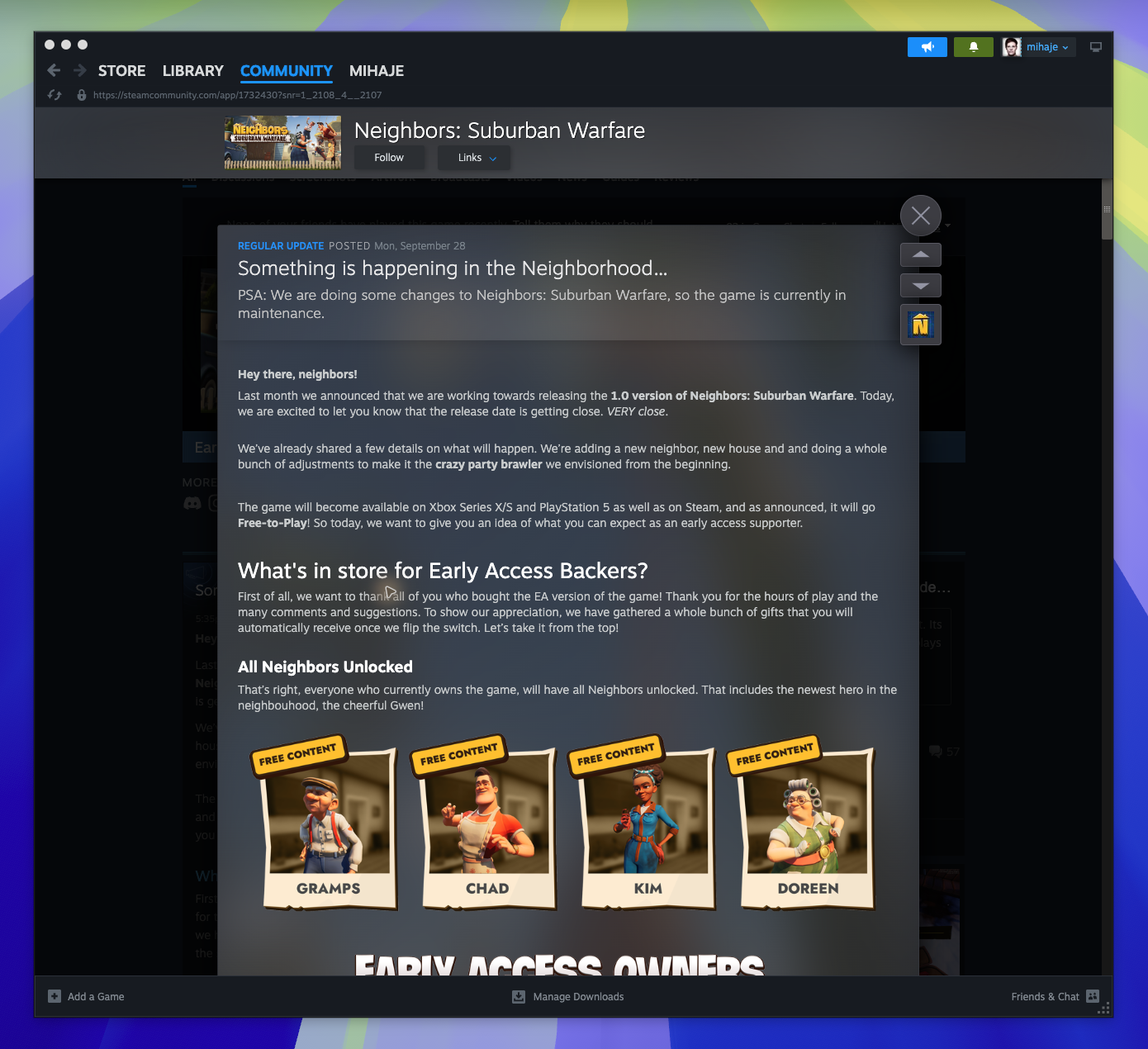Open the LIBRARY tab

[192, 71]
